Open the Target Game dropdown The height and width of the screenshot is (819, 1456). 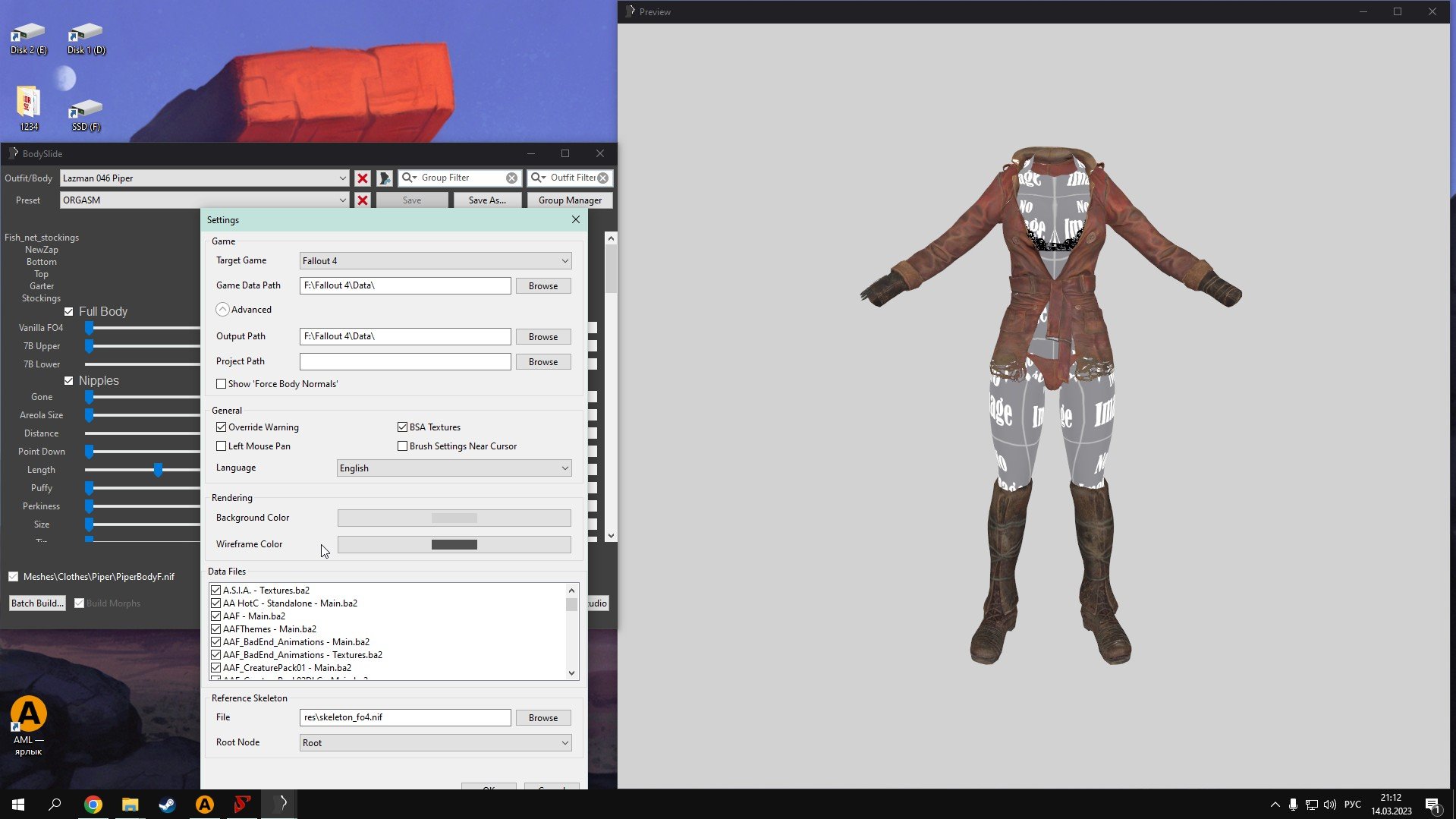pyautogui.click(x=435, y=261)
